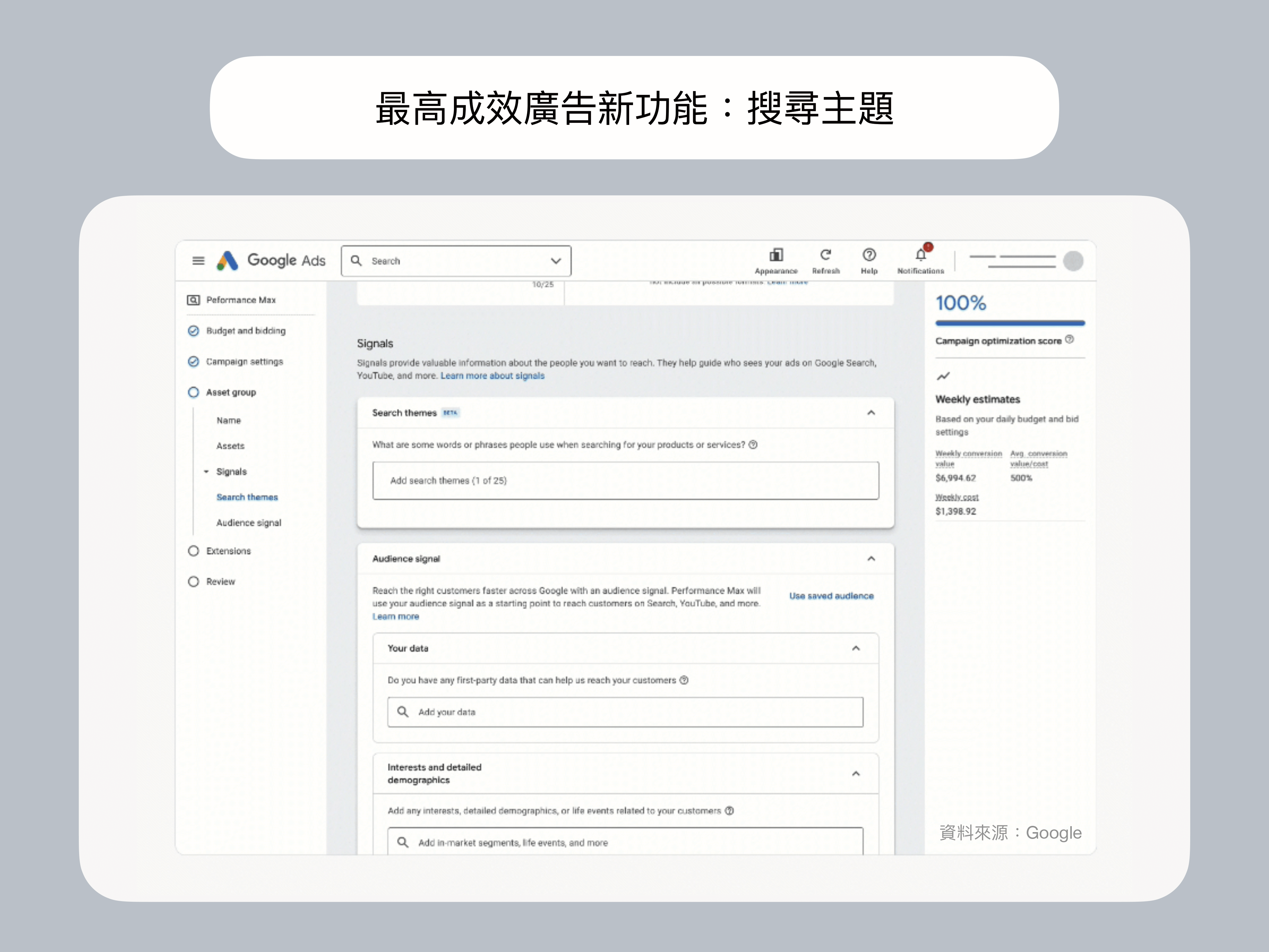Go to Budget and bidding step
This screenshot has height=952, width=1269.
click(245, 331)
